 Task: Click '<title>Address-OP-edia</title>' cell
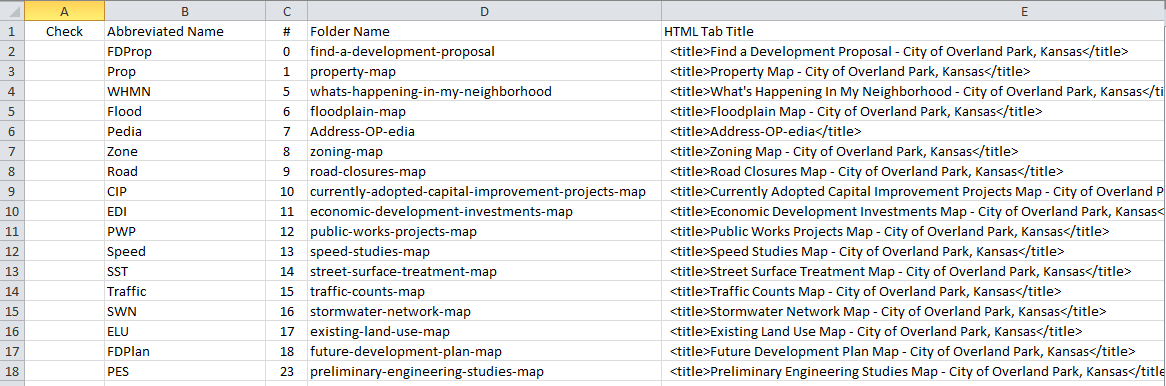coord(914,132)
